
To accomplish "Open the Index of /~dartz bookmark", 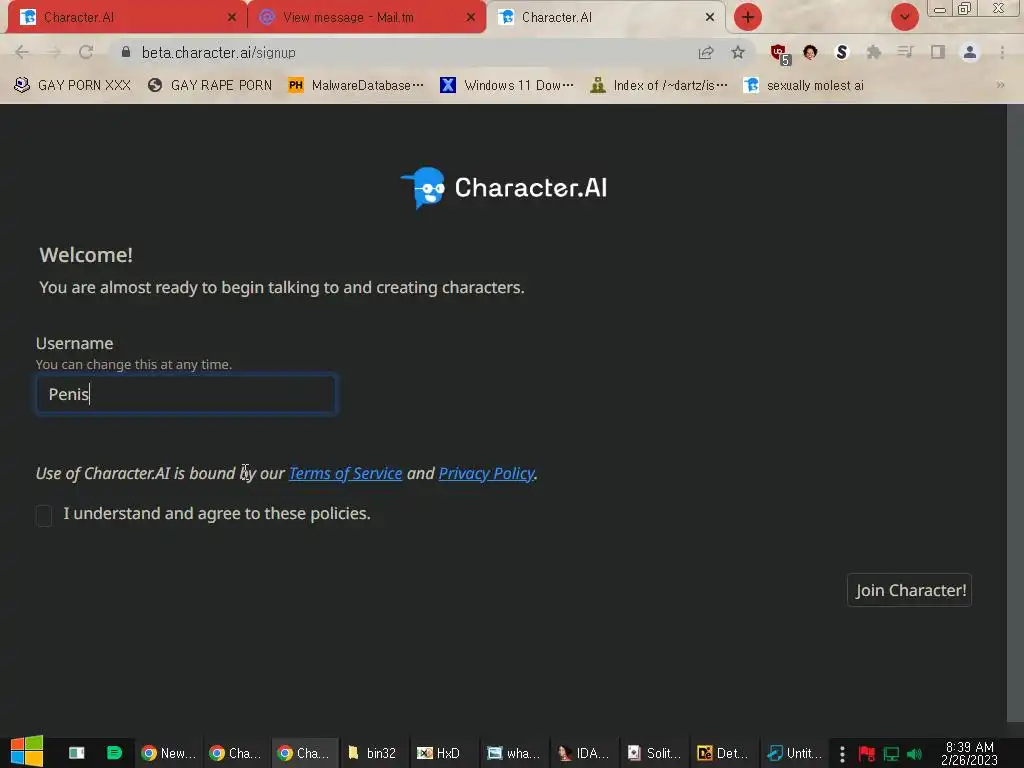I will click(659, 85).
